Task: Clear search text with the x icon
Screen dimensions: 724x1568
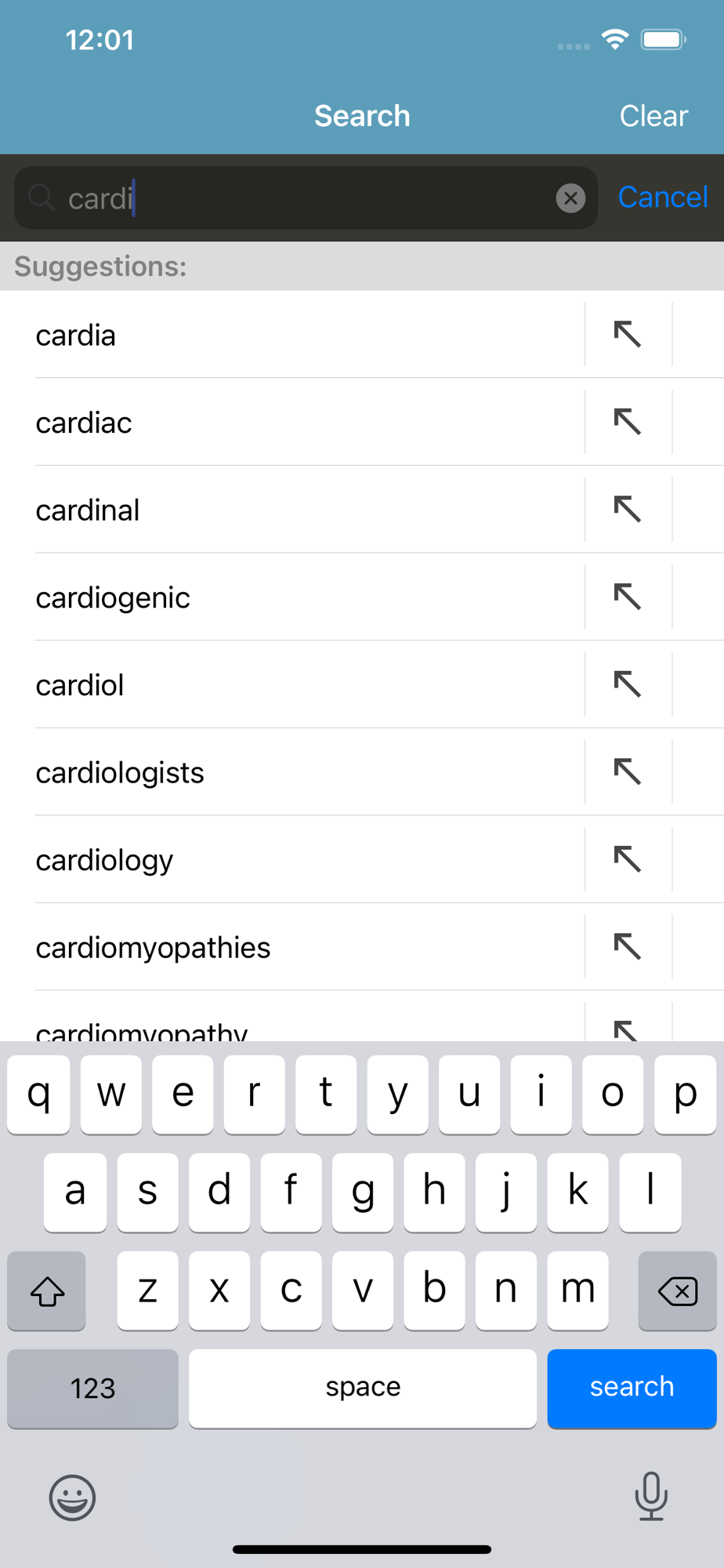Action: (x=570, y=198)
